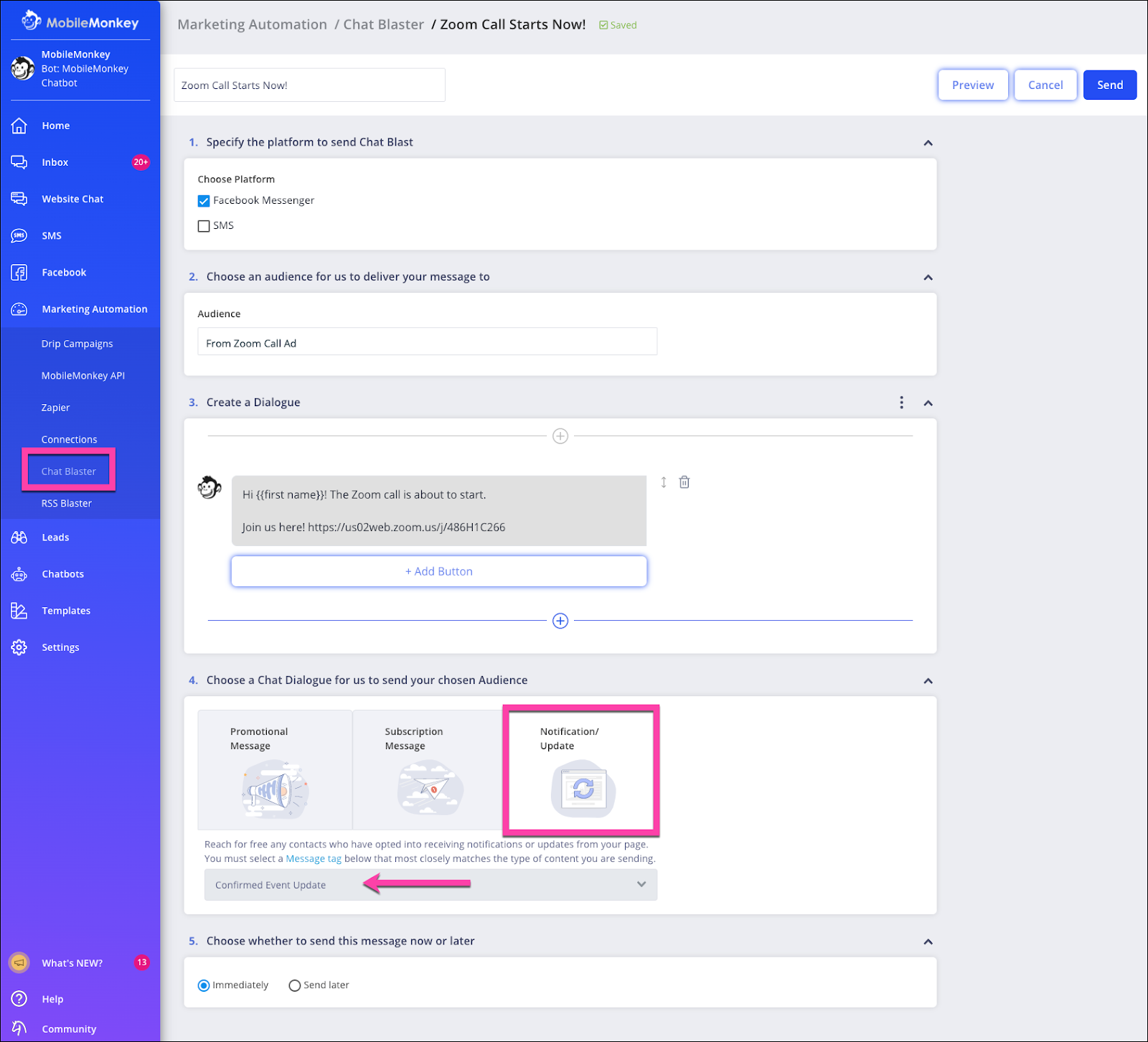The width and height of the screenshot is (1148, 1042).
Task: Click the blast name field Zoom Call Starts Now!
Action: (309, 85)
